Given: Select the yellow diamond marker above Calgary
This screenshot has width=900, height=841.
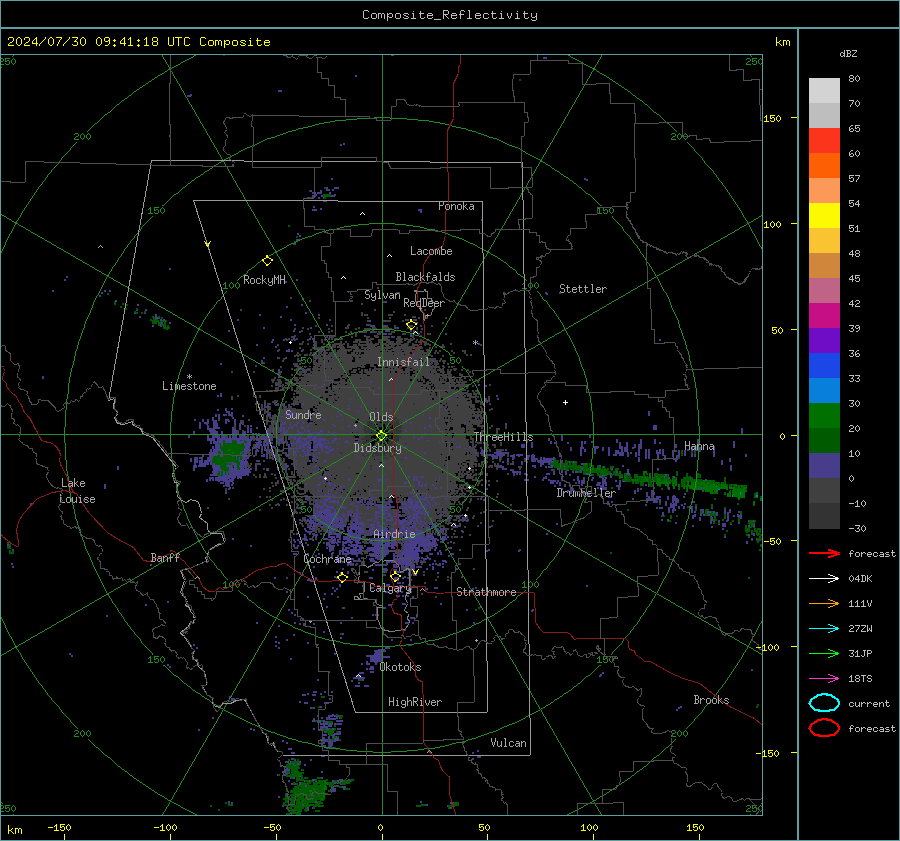Looking at the screenshot, I should tap(395, 576).
